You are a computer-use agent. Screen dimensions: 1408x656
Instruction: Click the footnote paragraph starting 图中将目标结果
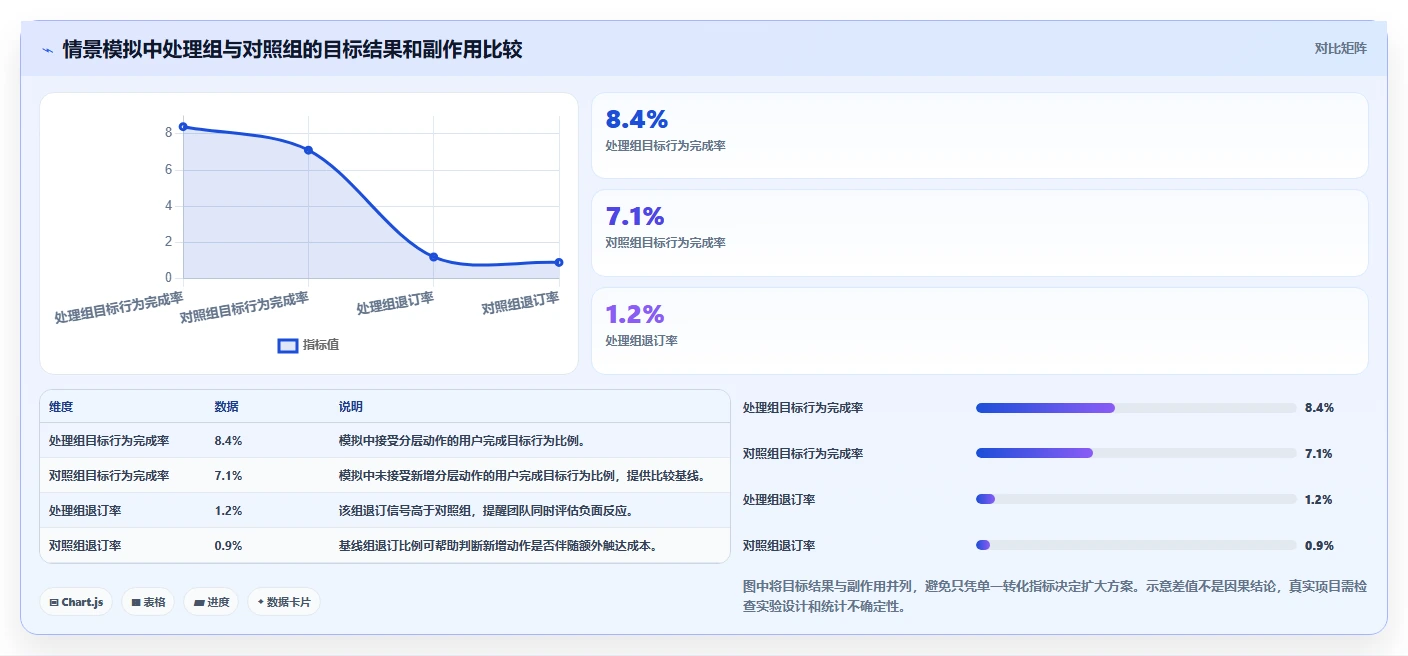click(x=1055, y=596)
